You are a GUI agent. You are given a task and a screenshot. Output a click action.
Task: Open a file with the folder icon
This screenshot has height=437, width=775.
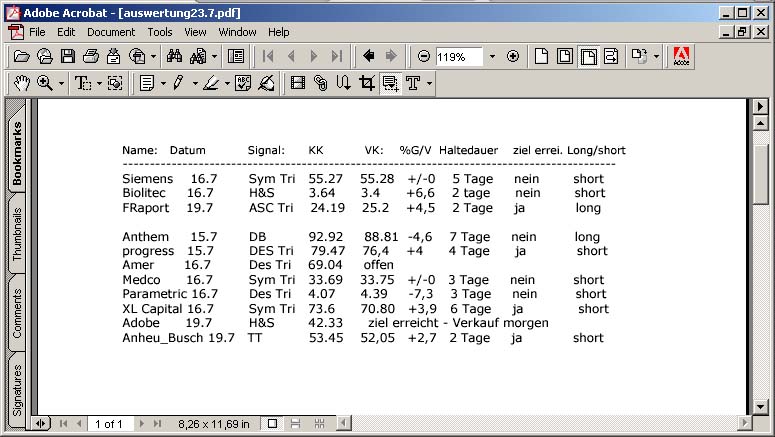tap(21, 56)
